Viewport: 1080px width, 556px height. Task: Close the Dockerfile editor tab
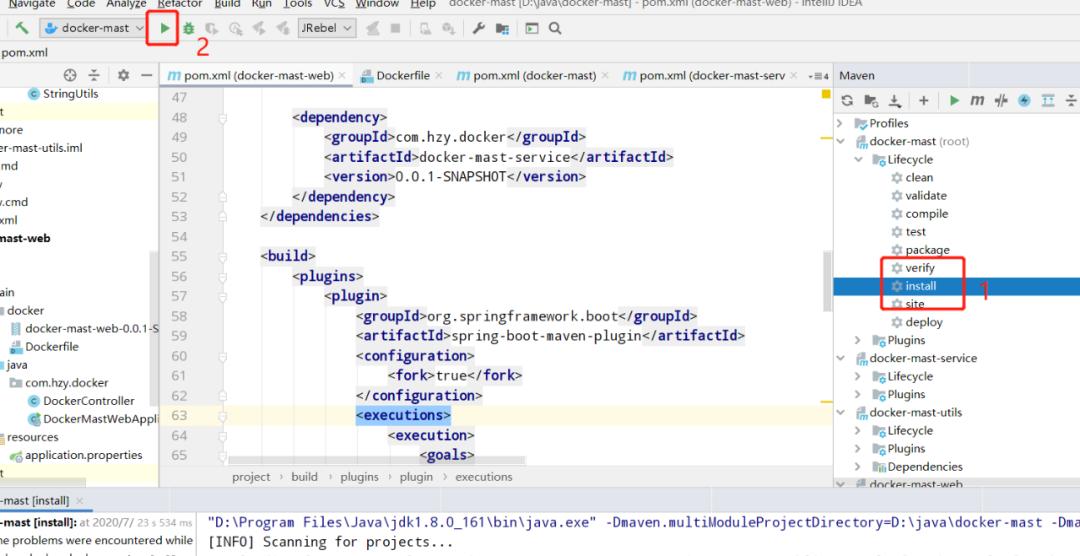click(x=438, y=76)
